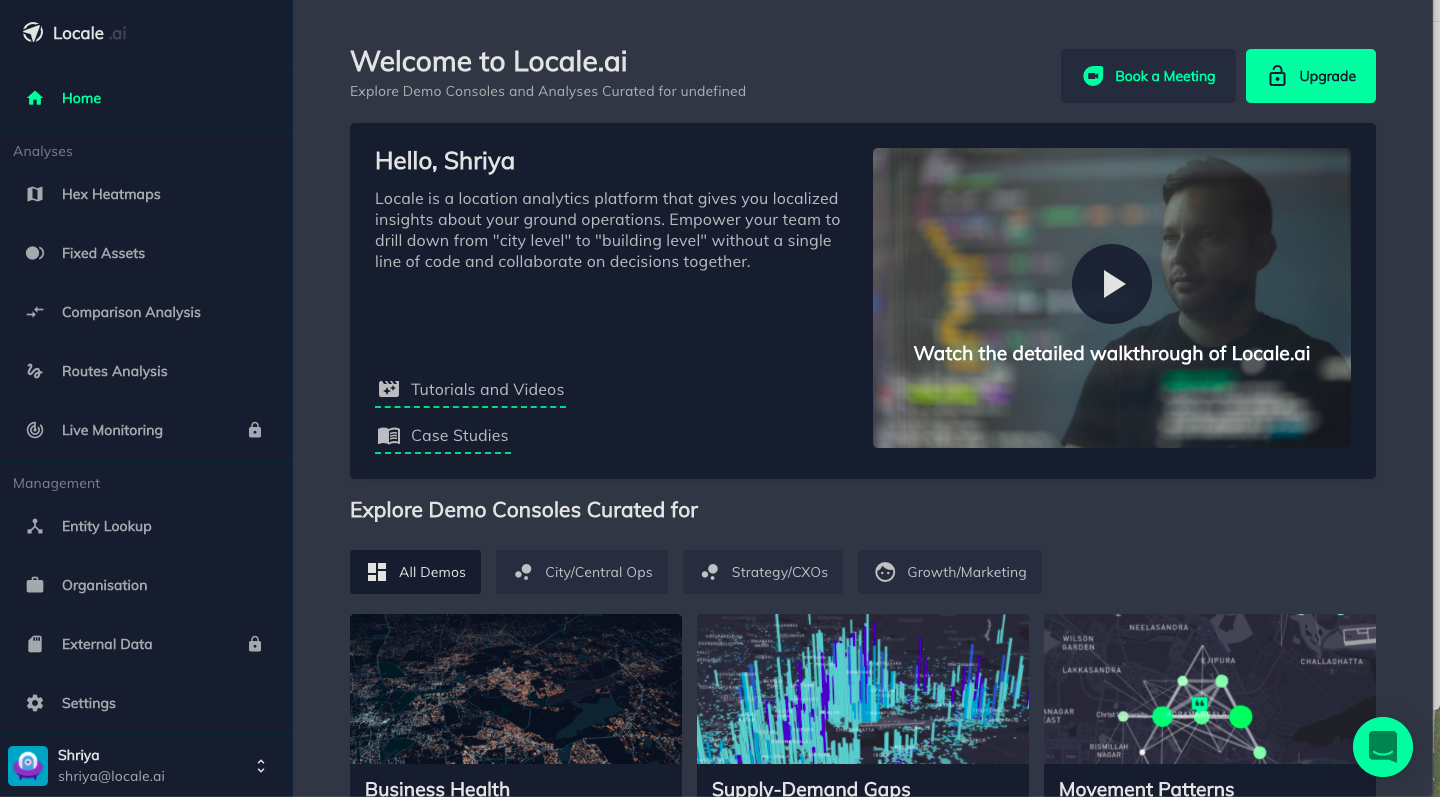This screenshot has height=797, width=1440.
Task: Open External Data page
Action: 146,644
